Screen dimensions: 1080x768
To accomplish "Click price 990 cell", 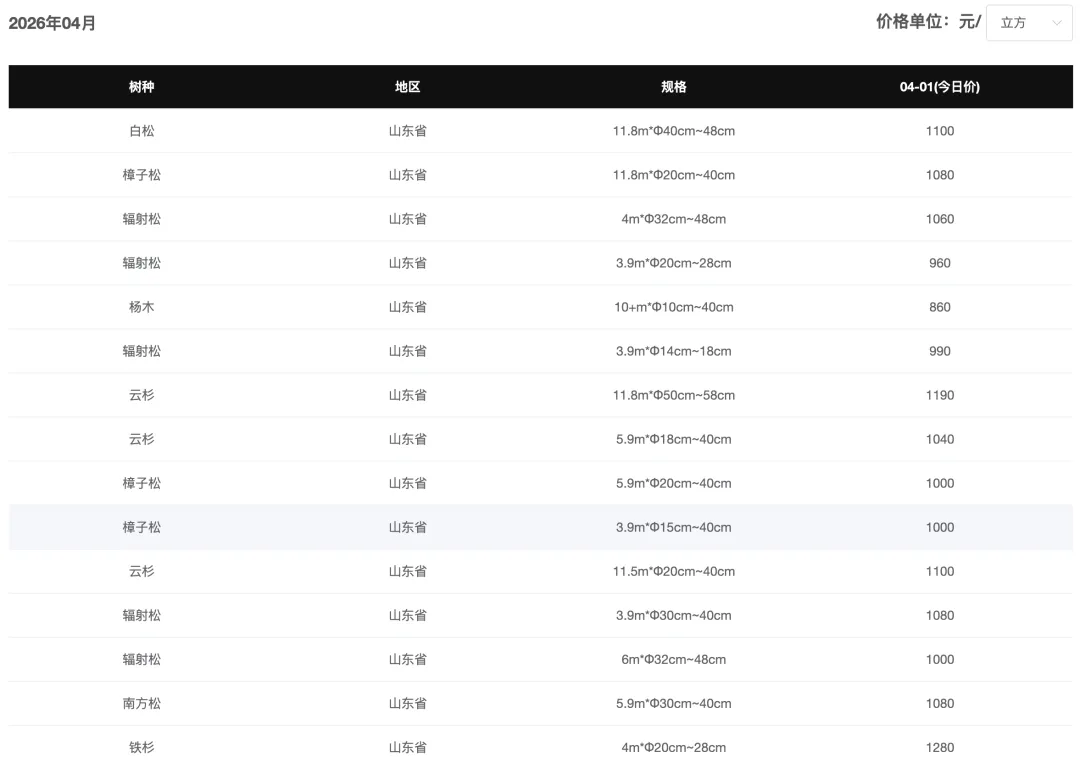I will click(x=939, y=351).
